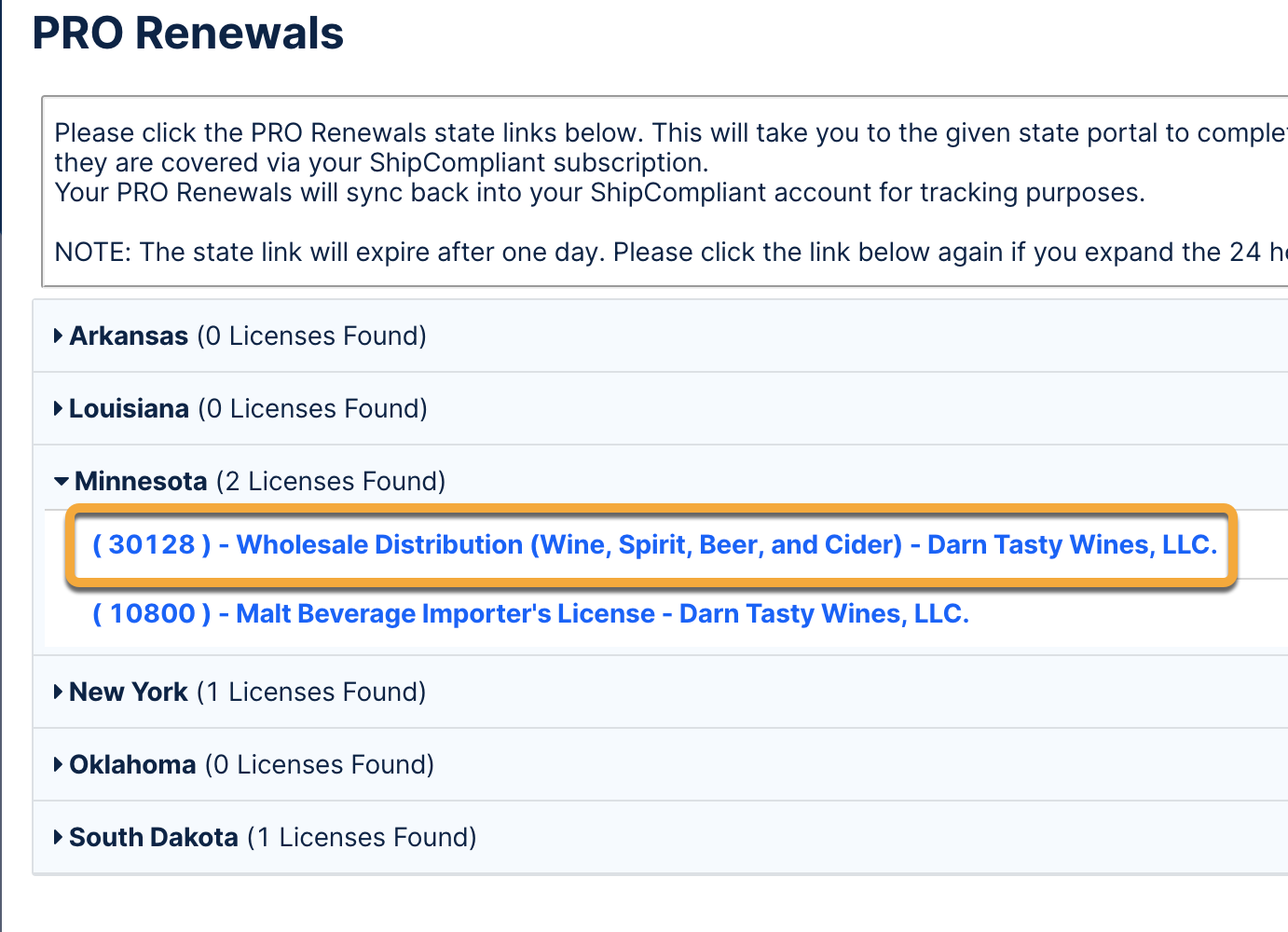Viewport: 1288px width, 932px height.
Task: Open the Wholesale Distribution license link
Action: (654, 545)
